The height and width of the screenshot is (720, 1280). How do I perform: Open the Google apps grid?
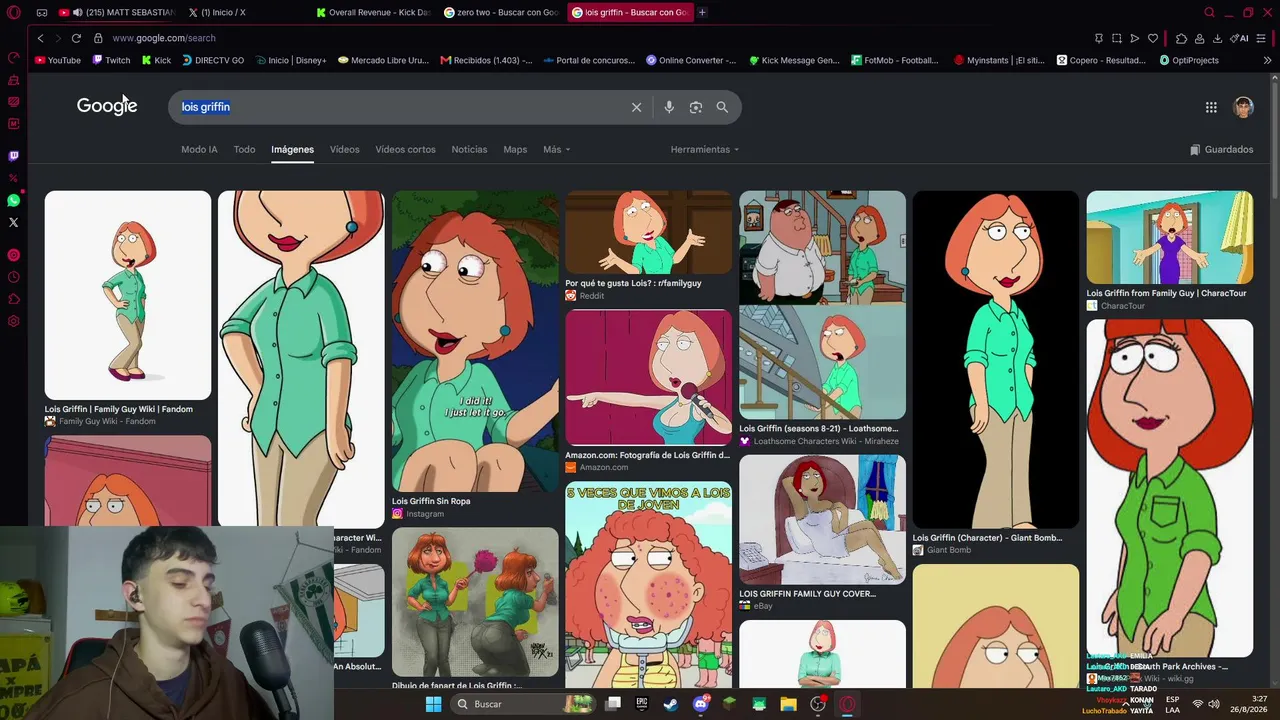1211,107
